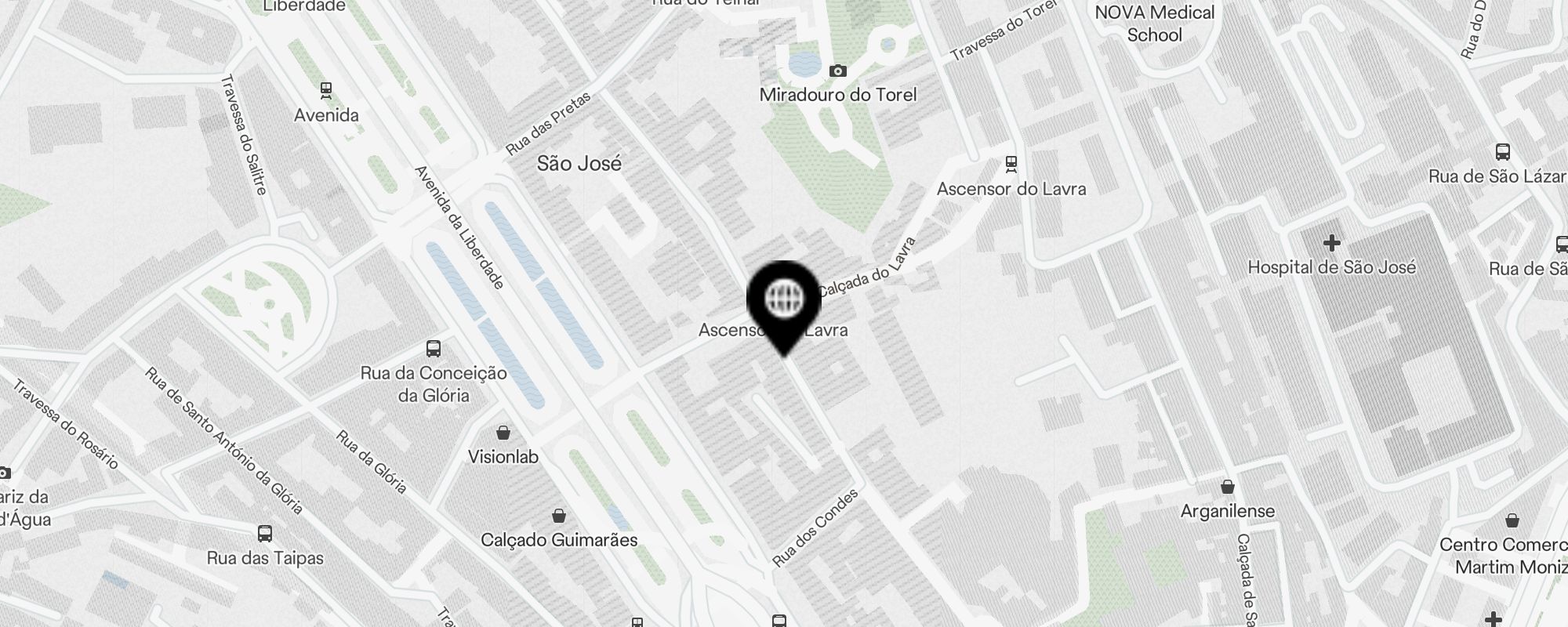Click the Calçada do Lavra street label
The width and height of the screenshot is (1568, 627).
click(x=867, y=267)
